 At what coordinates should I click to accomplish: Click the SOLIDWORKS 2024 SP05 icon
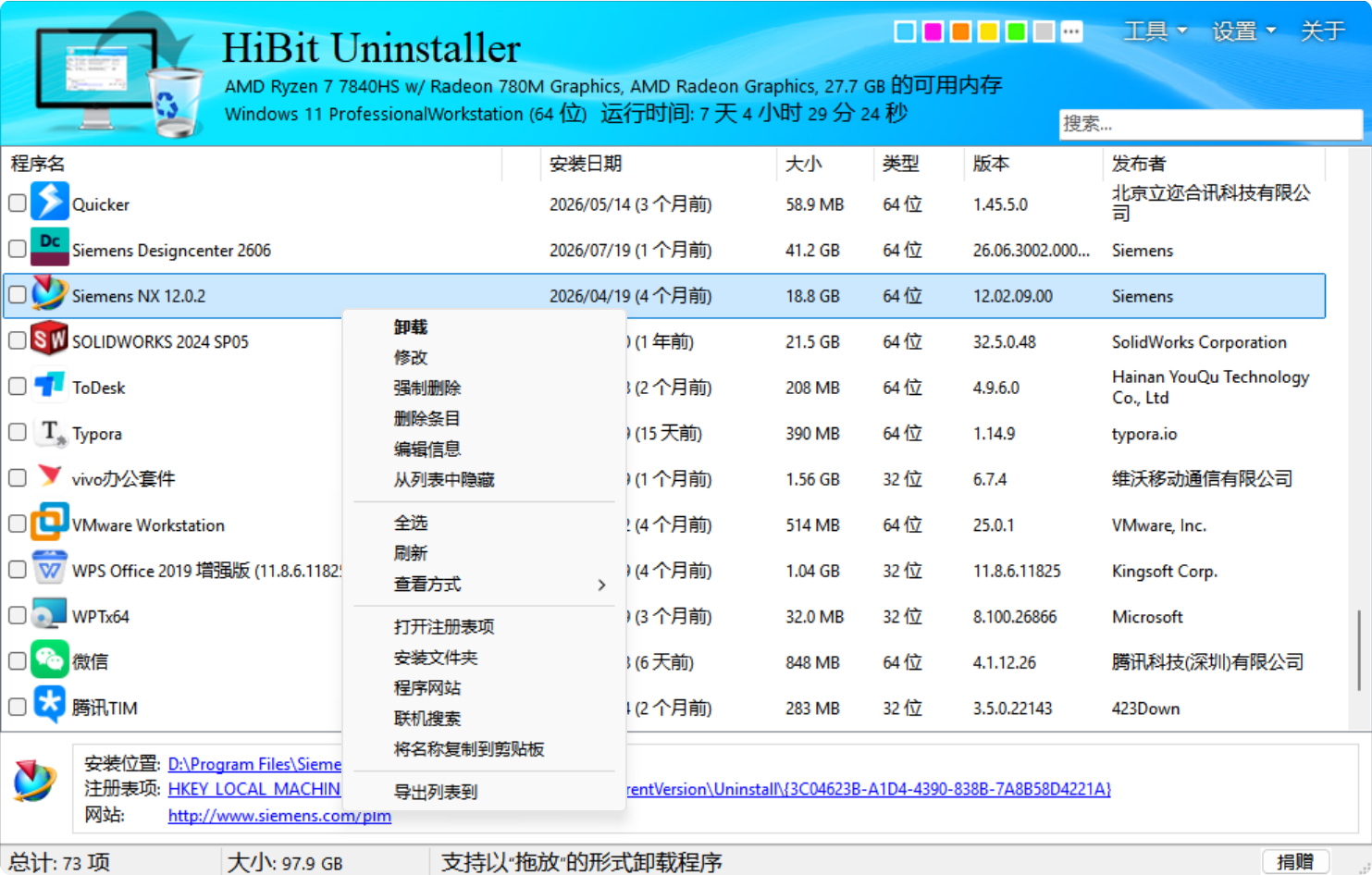click(x=50, y=339)
